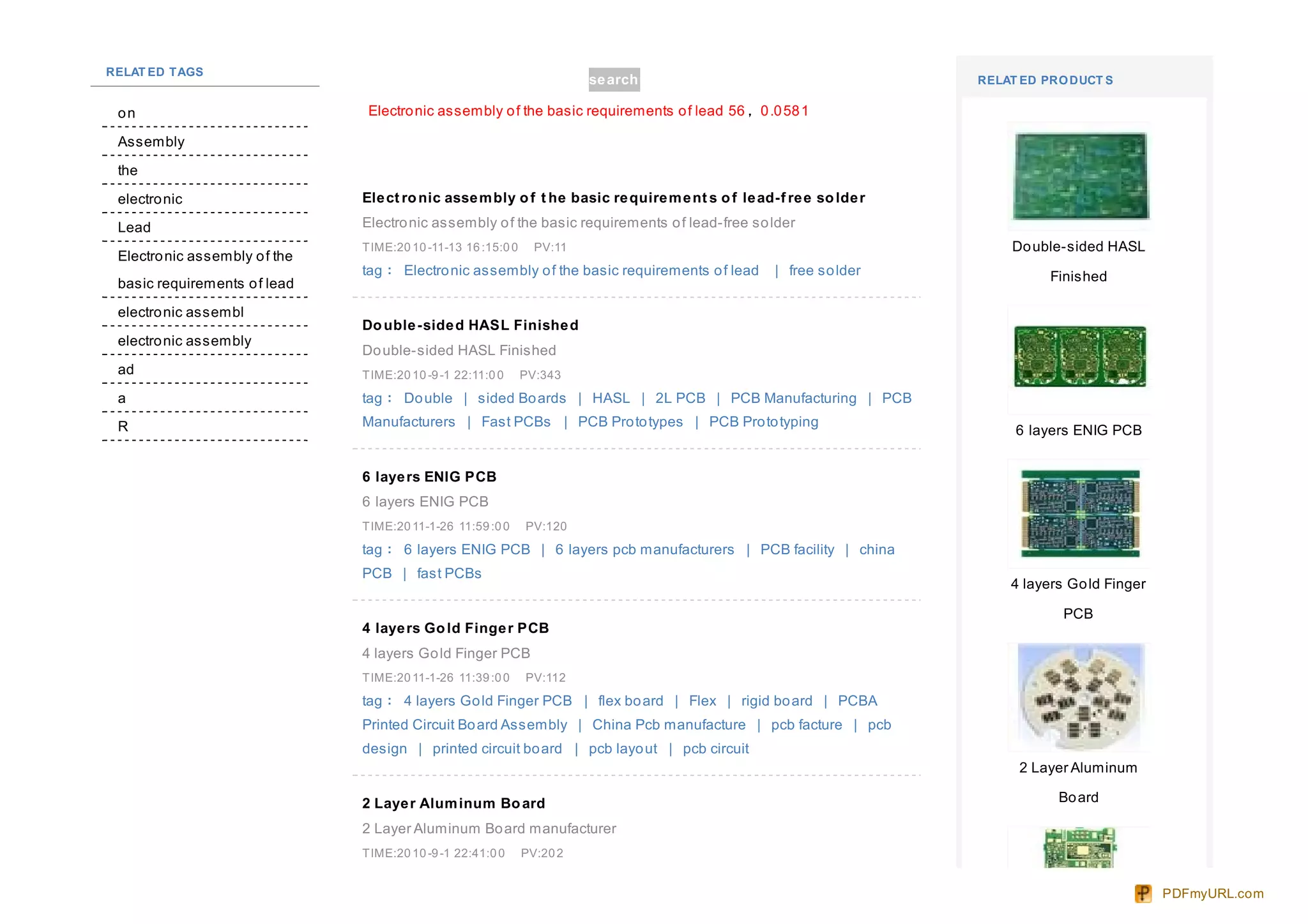Click the 'PCB Manufacturing' tag link
The width and height of the screenshot is (1308, 924).
[x=793, y=398]
